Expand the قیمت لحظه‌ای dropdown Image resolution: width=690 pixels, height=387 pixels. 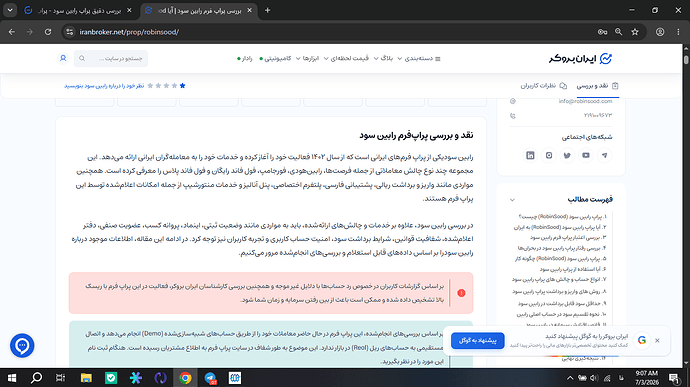pyautogui.click(x=346, y=59)
